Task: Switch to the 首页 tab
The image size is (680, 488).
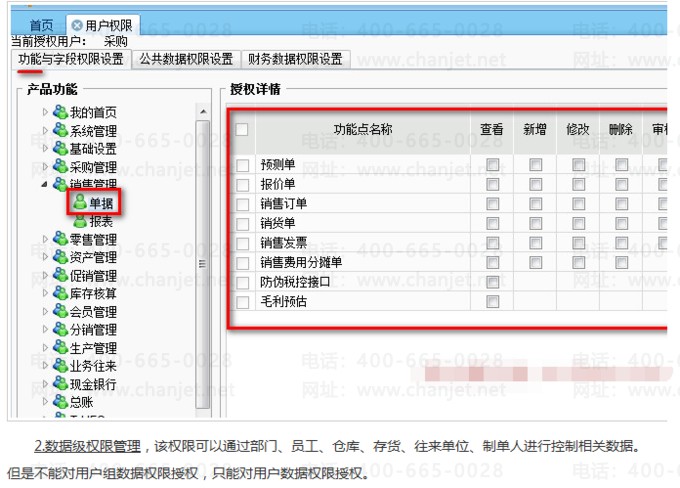Action: pos(41,26)
